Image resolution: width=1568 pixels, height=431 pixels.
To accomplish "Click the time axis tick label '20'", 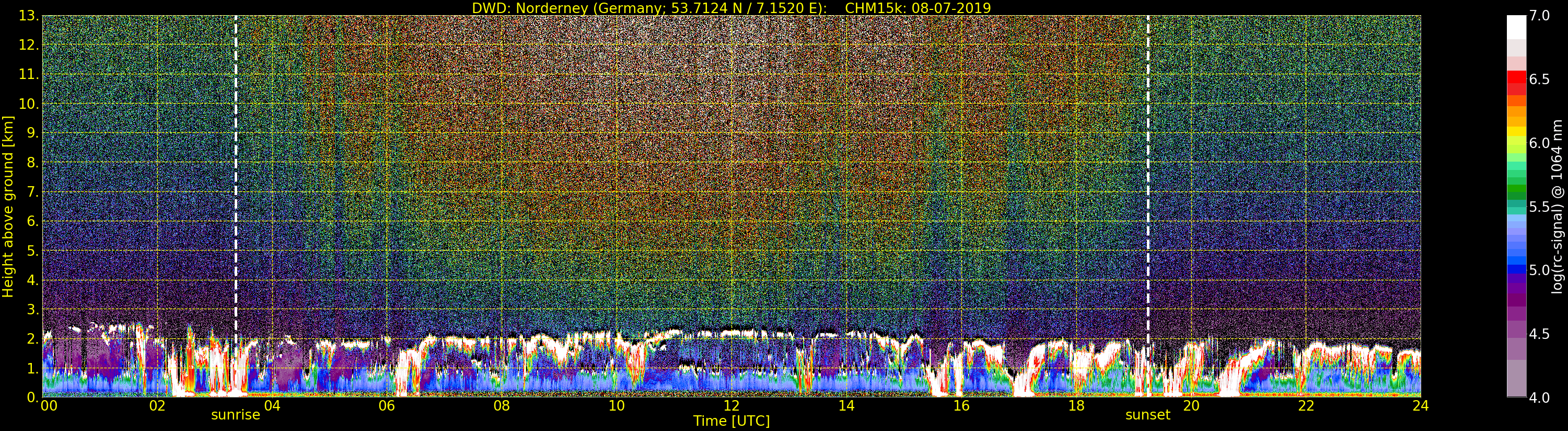I will pos(1191,406).
